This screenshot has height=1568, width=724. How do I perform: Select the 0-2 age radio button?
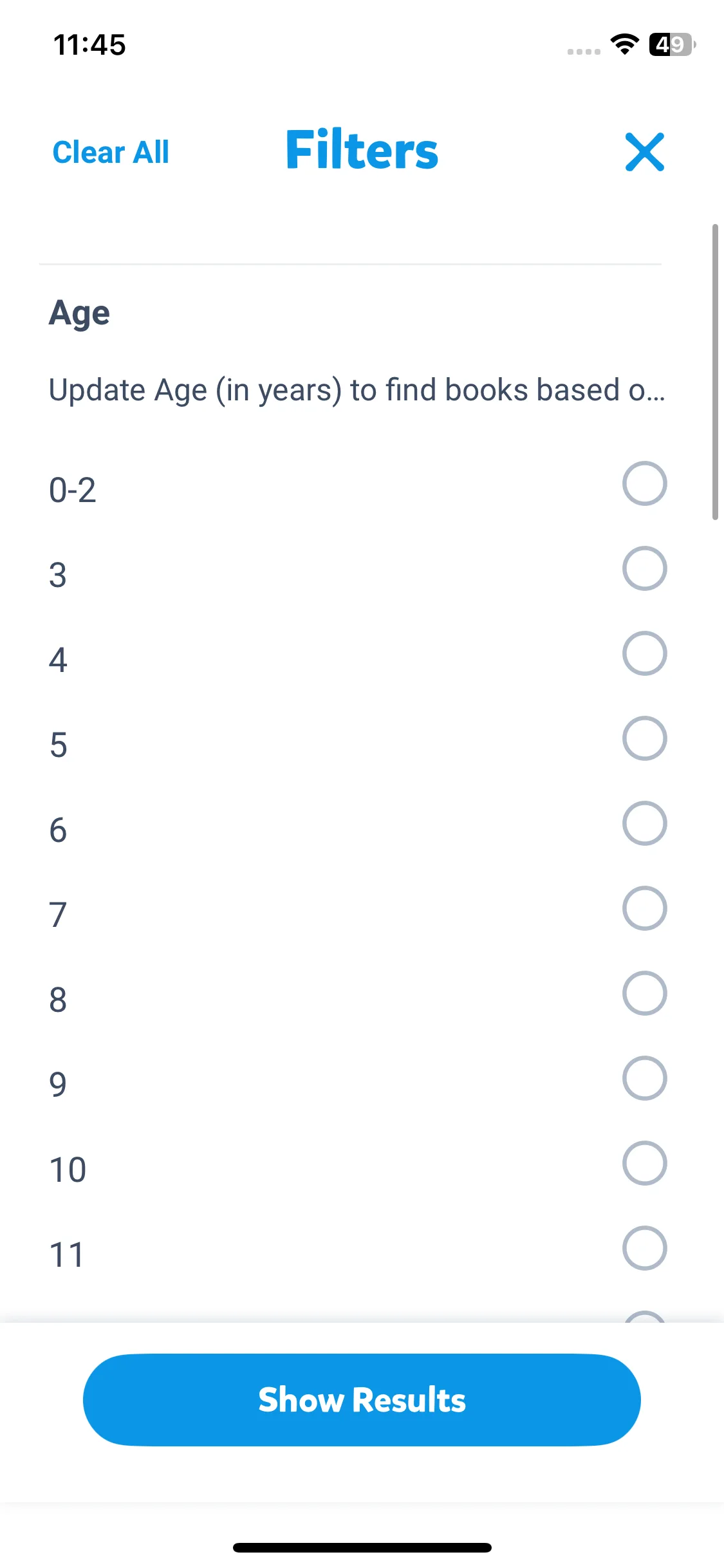[644, 483]
